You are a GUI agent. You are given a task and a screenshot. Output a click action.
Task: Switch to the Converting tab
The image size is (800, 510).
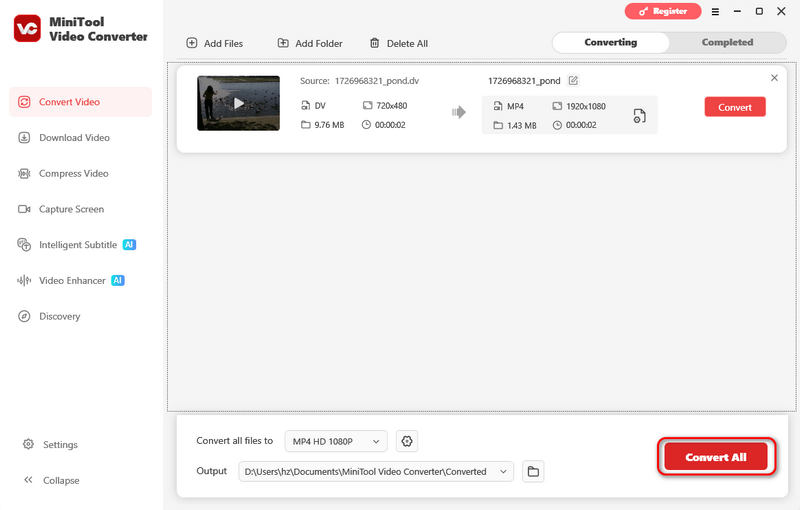[611, 42]
